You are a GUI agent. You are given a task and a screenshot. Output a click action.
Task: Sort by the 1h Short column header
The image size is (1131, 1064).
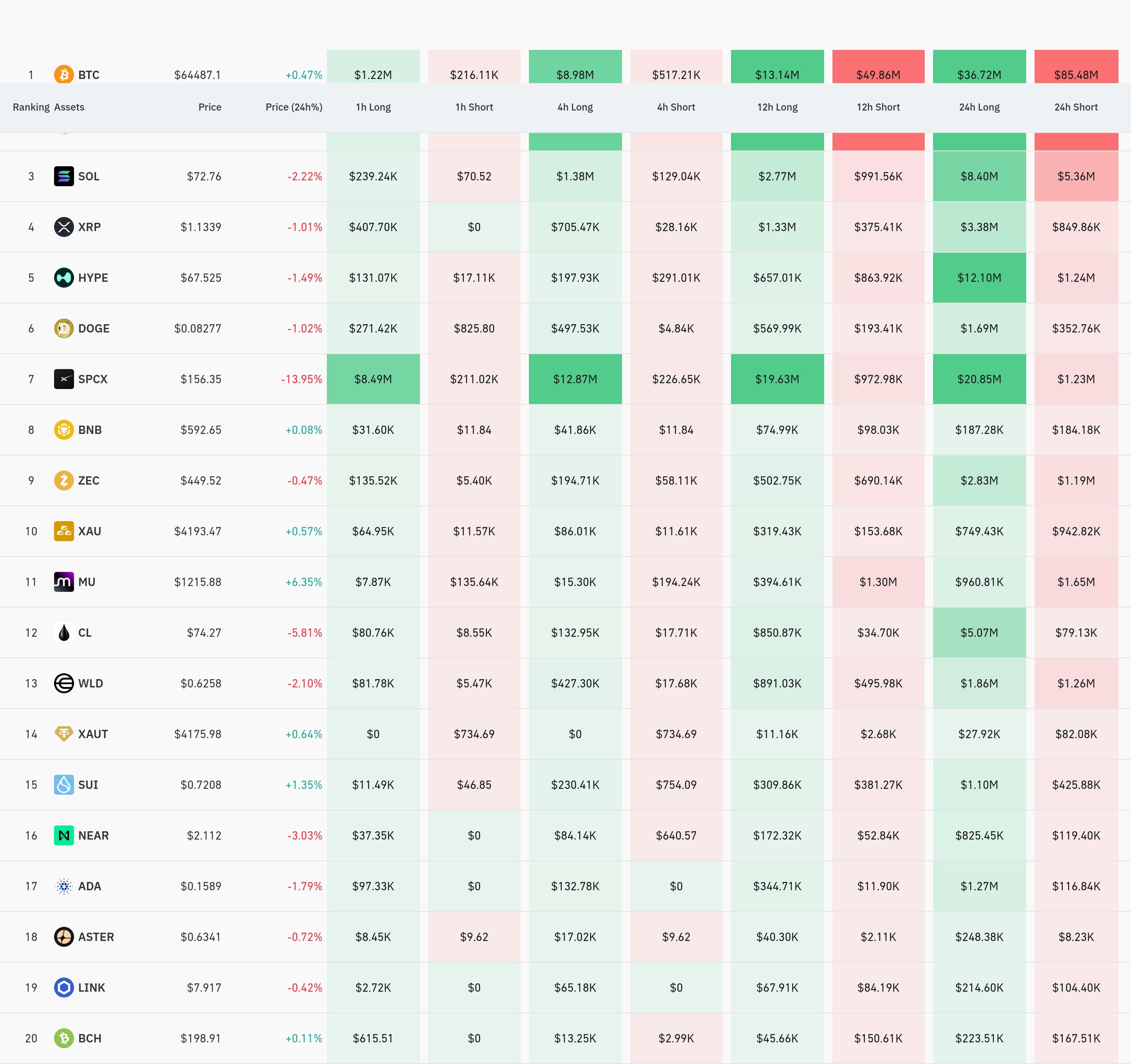click(474, 107)
